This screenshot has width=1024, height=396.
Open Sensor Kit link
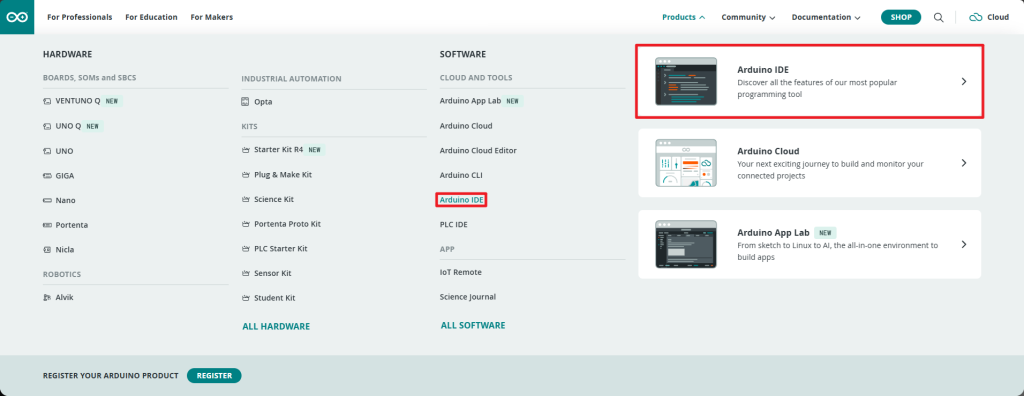pos(273,273)
